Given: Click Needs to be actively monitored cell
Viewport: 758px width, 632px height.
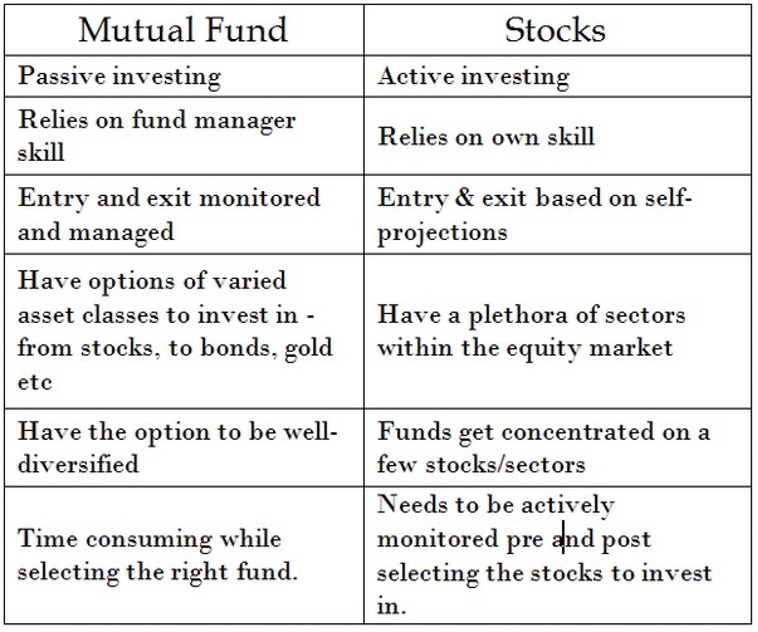Looking at the screenshot, I should [557, 555].
